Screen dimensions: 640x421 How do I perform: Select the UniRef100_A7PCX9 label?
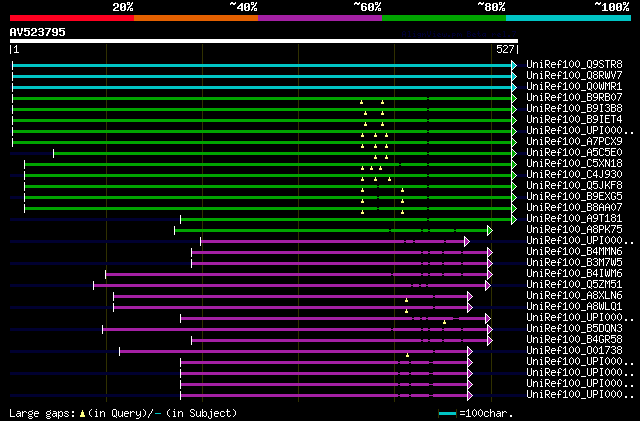click(x=574, y=142)
